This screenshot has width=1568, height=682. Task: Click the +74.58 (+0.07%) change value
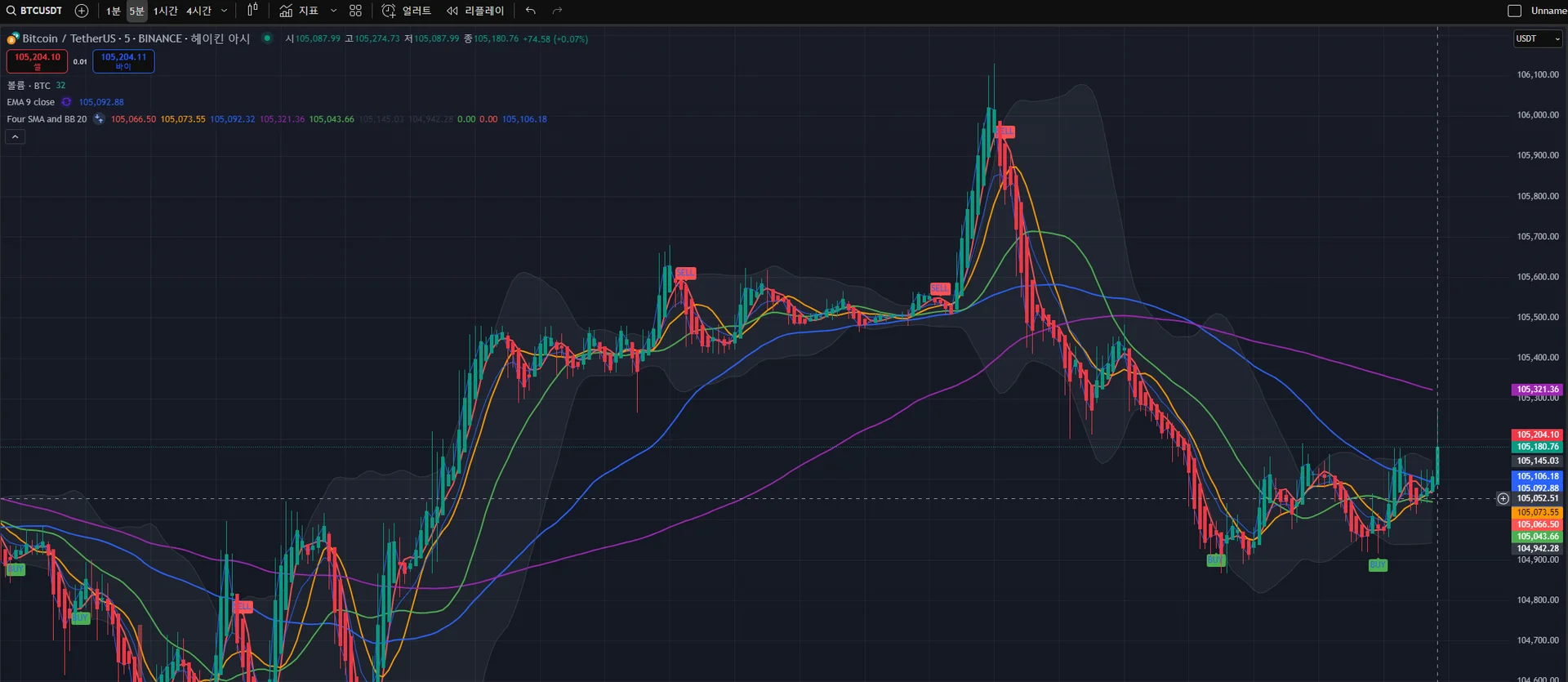[x=555, y=38]
